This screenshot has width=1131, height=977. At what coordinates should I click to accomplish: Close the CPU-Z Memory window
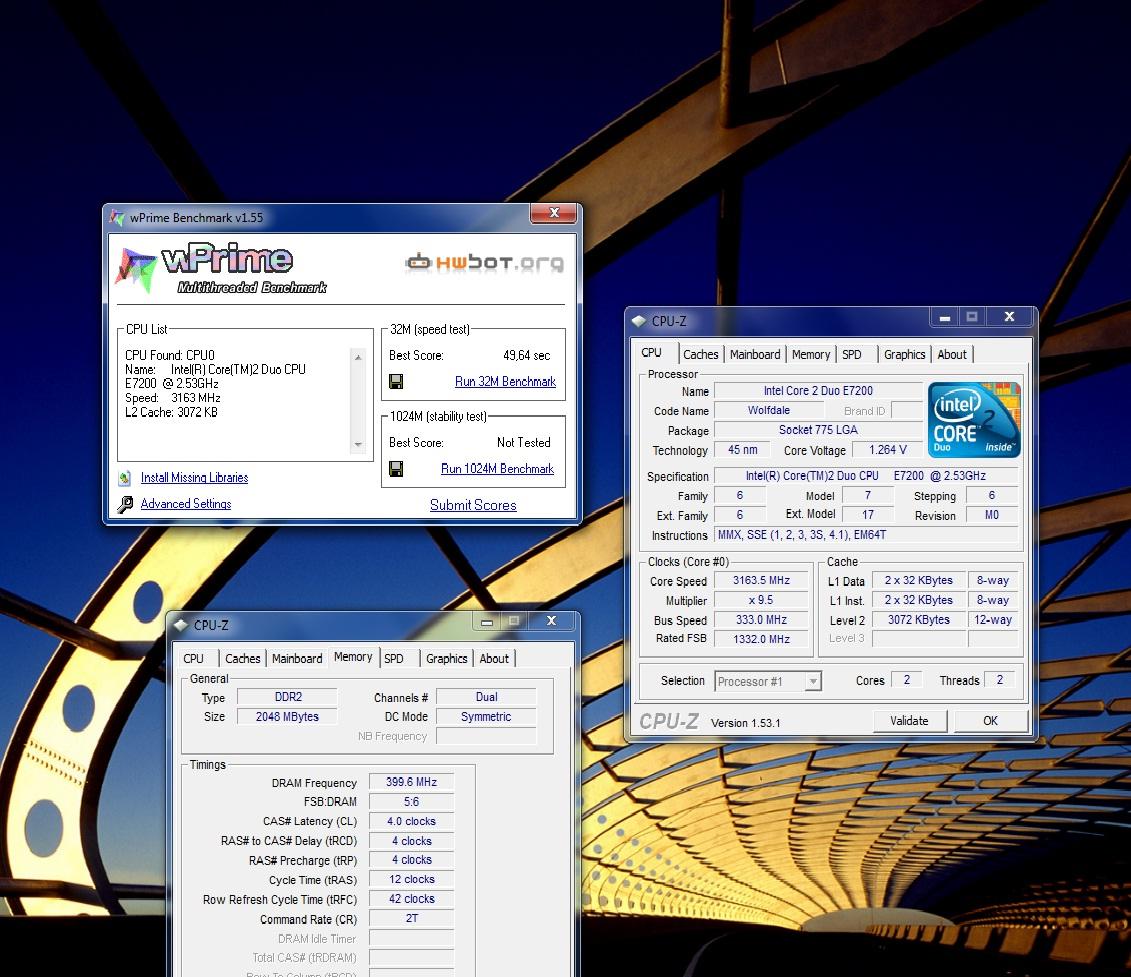coord(552,621)
